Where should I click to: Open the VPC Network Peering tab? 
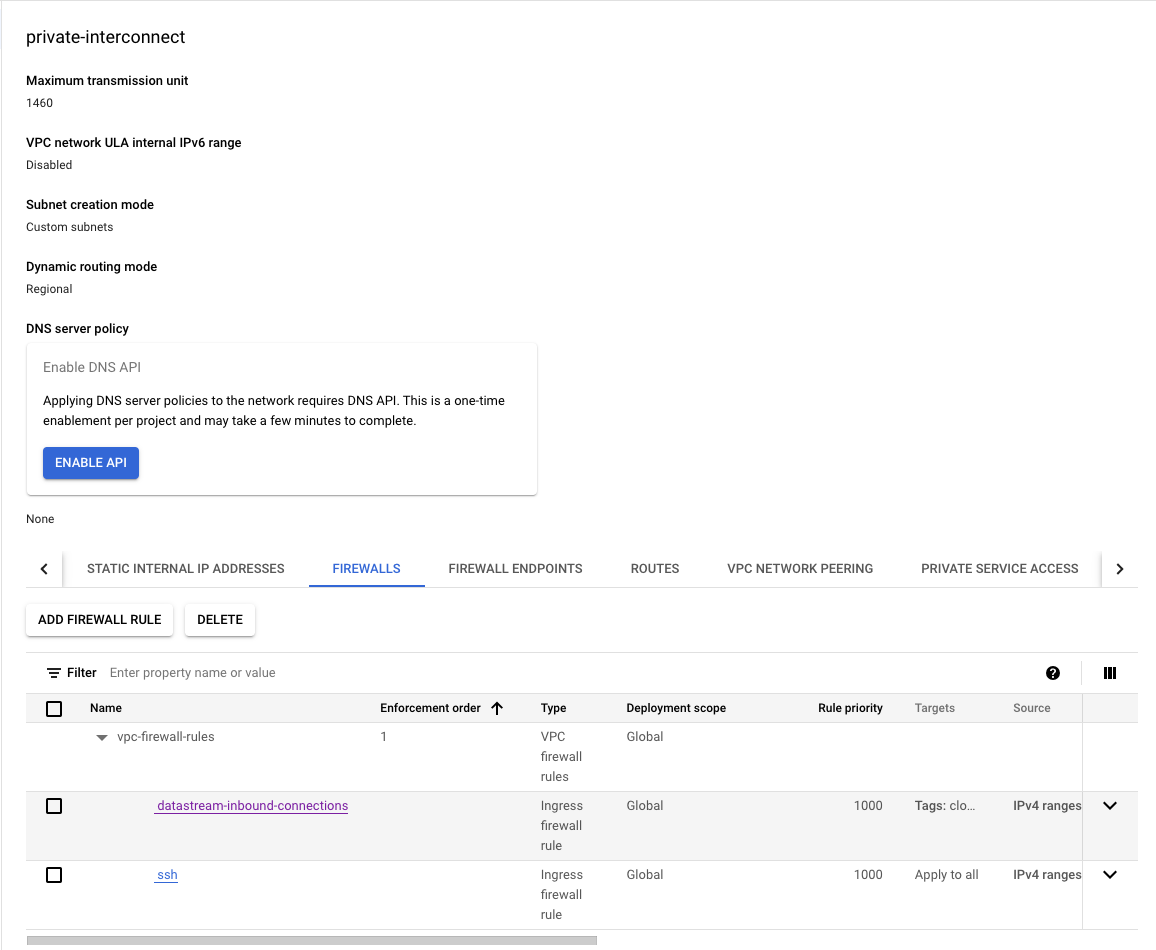[799, 568]
